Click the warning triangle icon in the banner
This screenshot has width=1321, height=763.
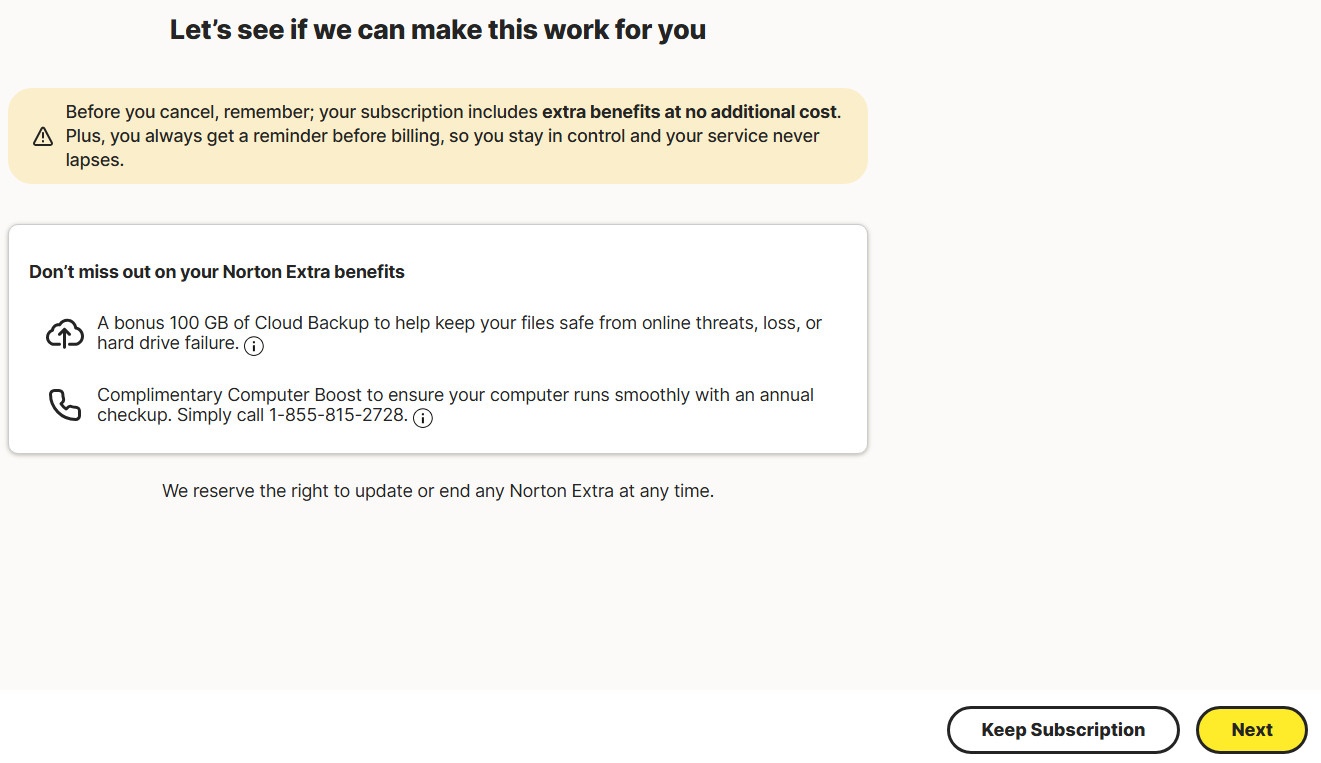43,136
